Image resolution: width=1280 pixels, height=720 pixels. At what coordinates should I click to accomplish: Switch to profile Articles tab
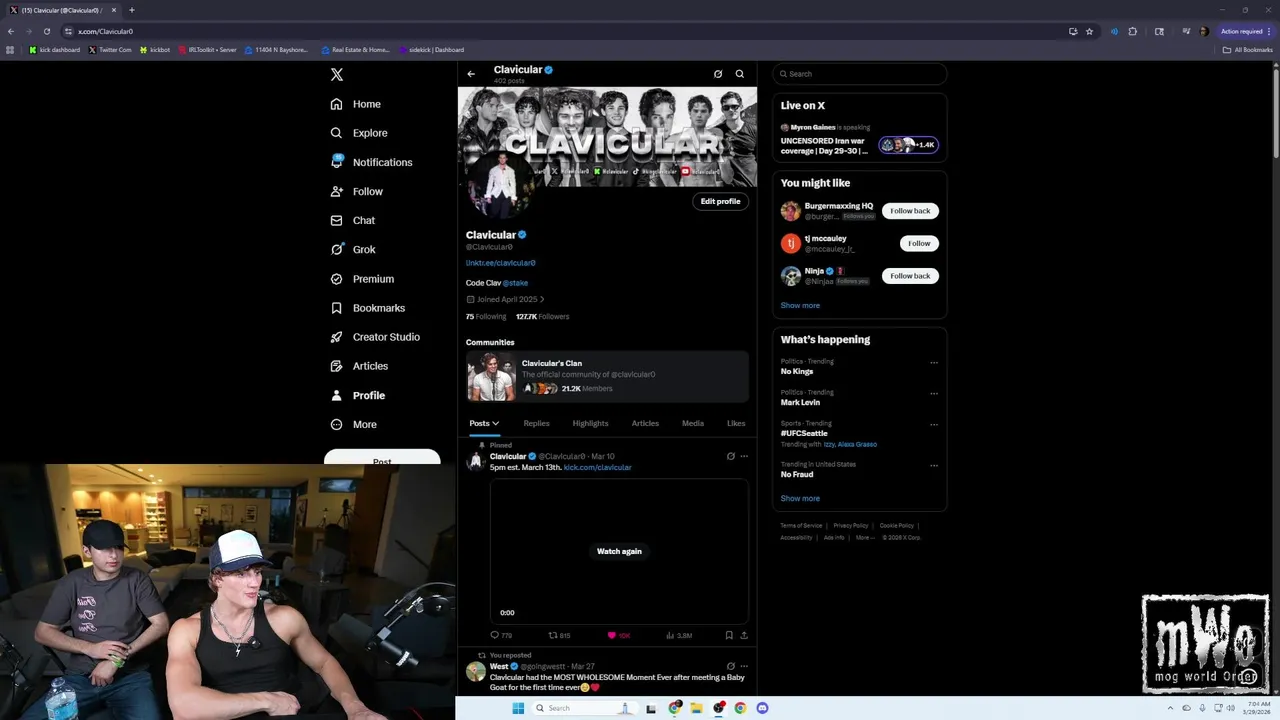tap(645, 423)
